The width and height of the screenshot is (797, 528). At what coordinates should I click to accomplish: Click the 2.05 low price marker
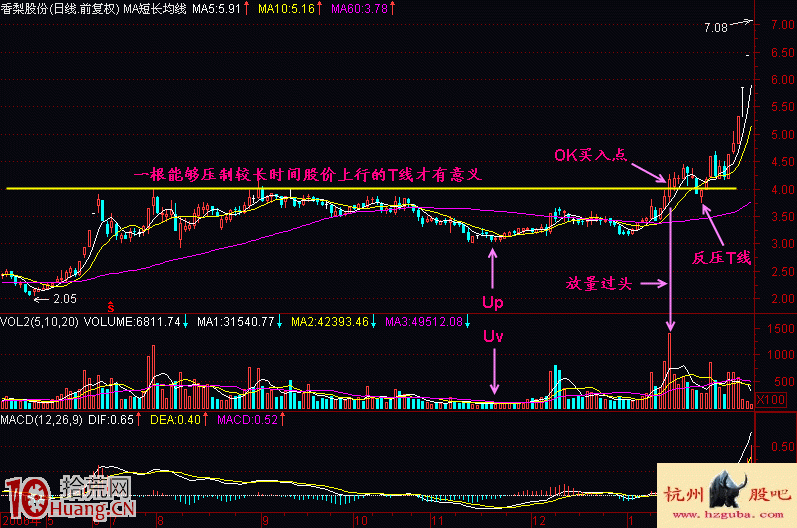[62, 298]
